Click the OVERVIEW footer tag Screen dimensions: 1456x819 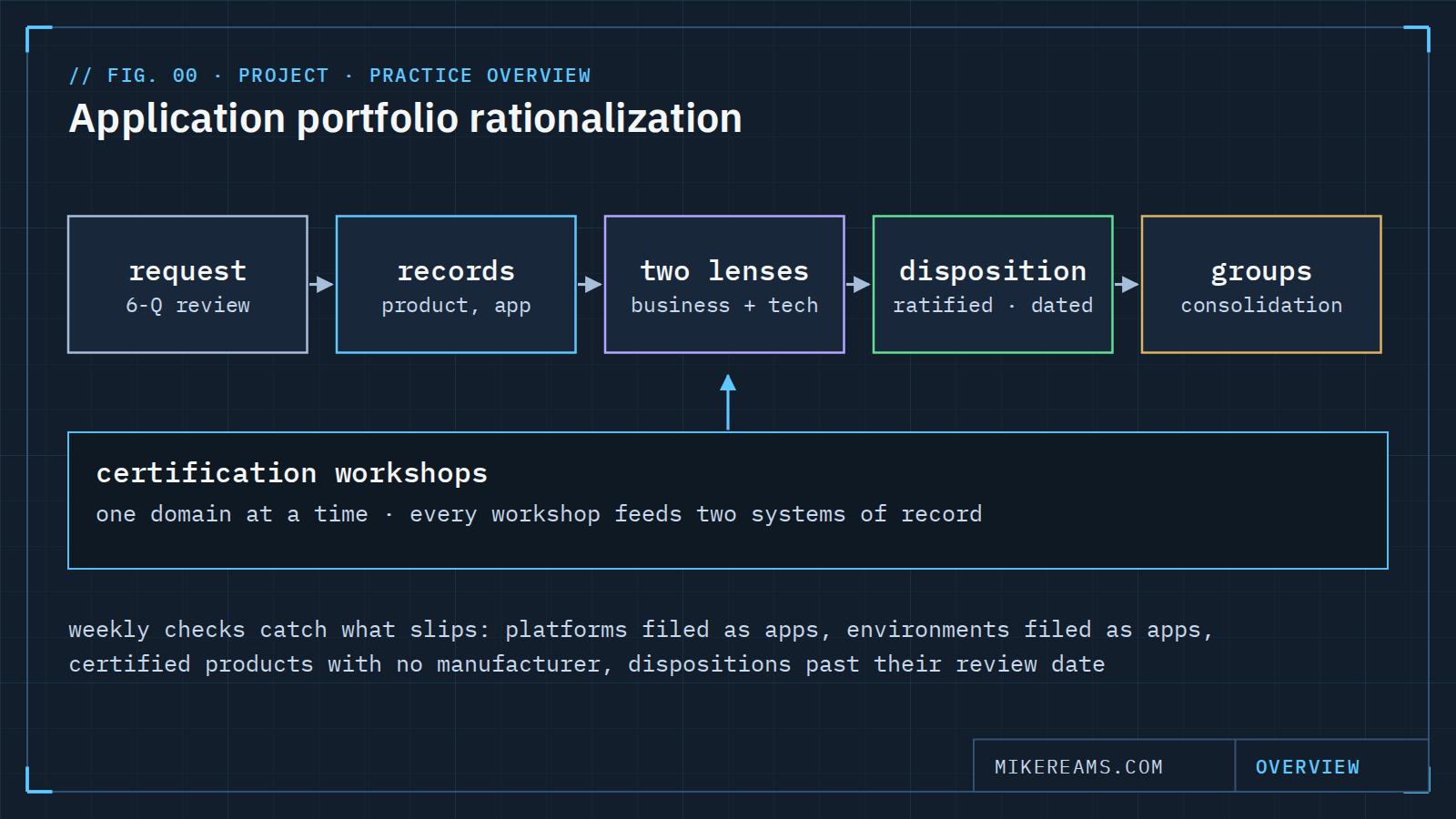1308,767
